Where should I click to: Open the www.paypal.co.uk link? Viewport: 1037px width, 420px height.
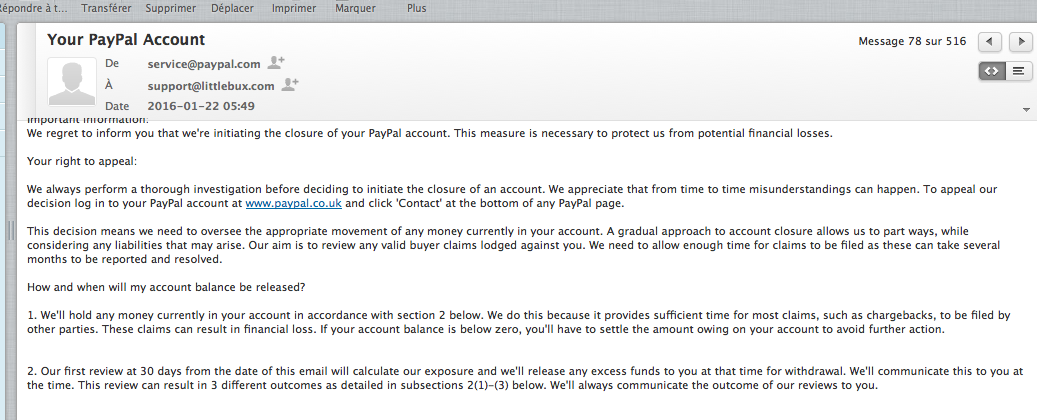[x=294, y=203]
